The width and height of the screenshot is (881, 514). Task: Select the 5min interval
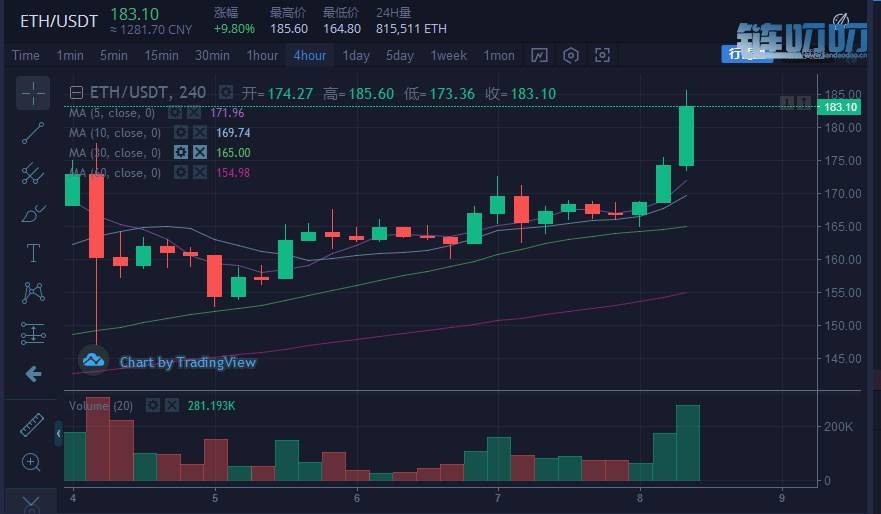113,55
